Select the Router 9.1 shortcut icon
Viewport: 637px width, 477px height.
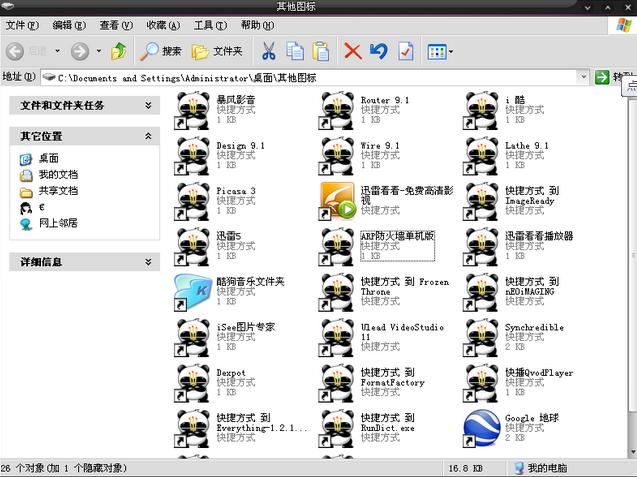[336, 111]
